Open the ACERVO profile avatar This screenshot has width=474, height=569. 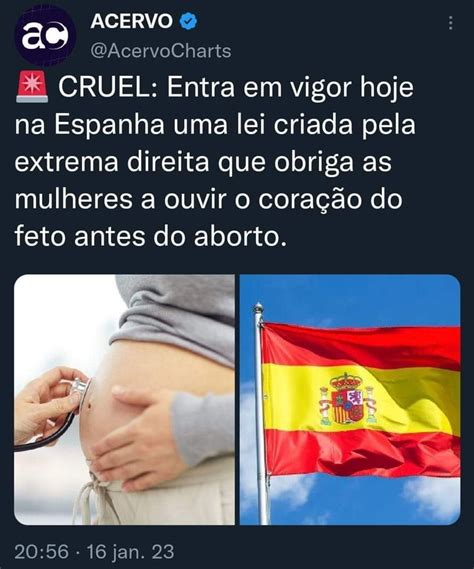pyautogui.click(x=45, y=36)
